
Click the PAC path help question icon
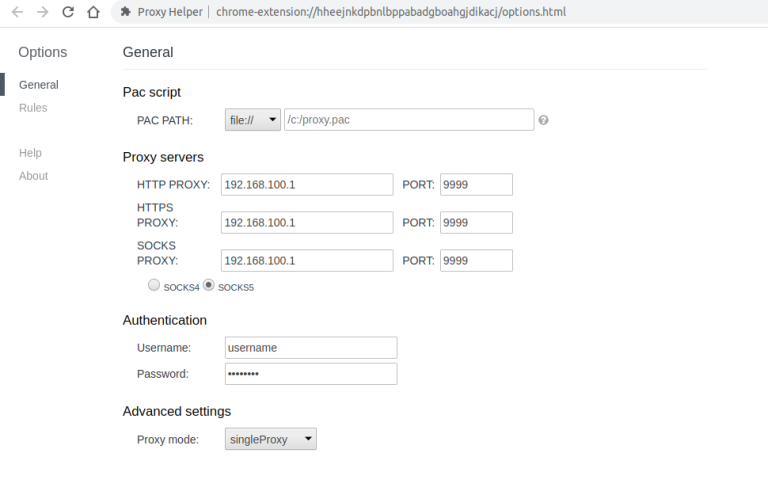pos(543,120)
